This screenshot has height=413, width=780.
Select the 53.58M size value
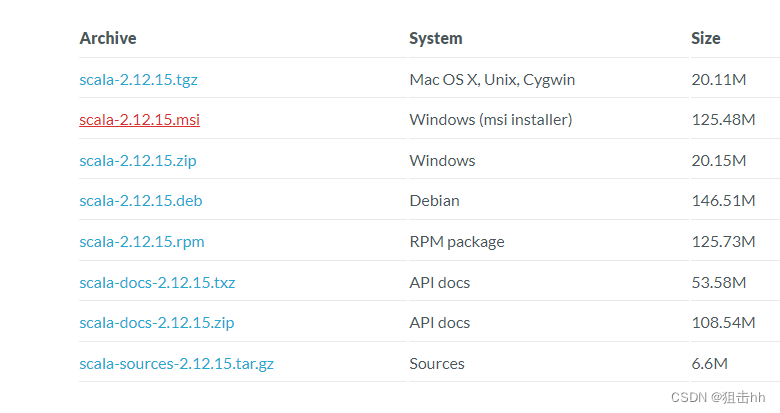click(x=719, y=283)
